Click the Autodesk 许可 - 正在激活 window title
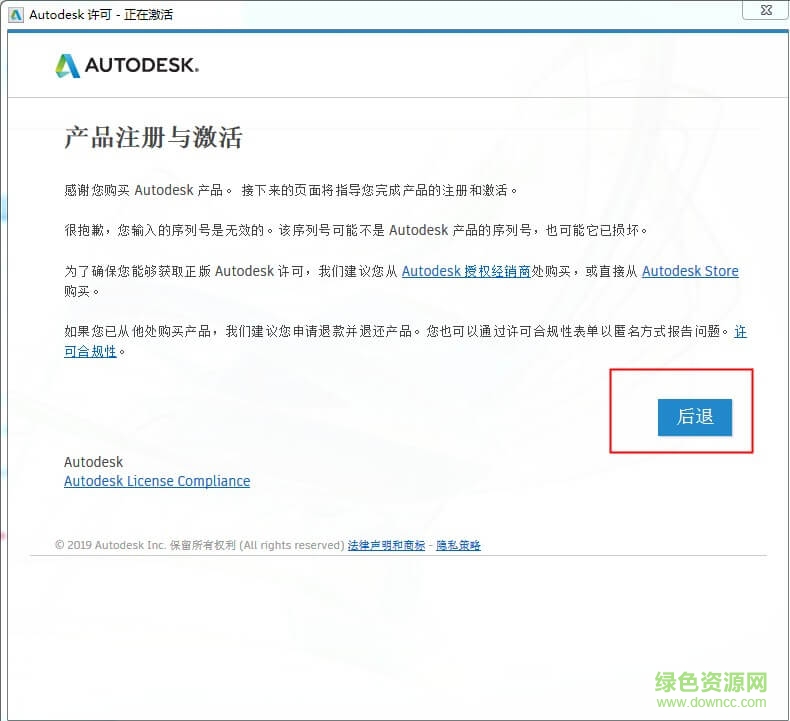This screenshot has width=790, height=721. [x=101, y=15]
